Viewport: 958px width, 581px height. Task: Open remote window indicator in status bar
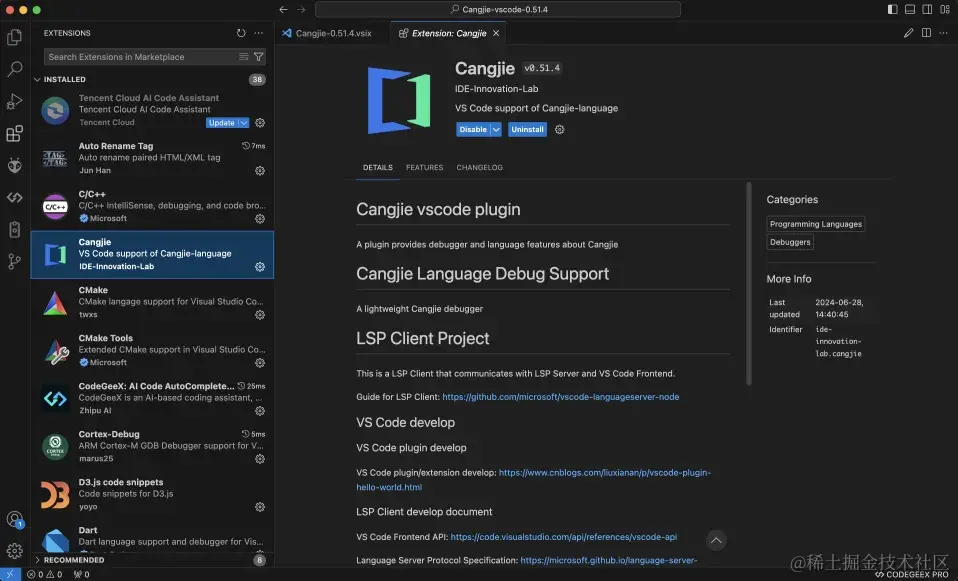tap(10, 574)
